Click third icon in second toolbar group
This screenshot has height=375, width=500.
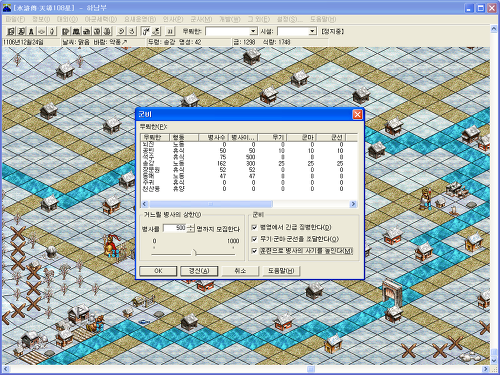click(x=87, y=31)
